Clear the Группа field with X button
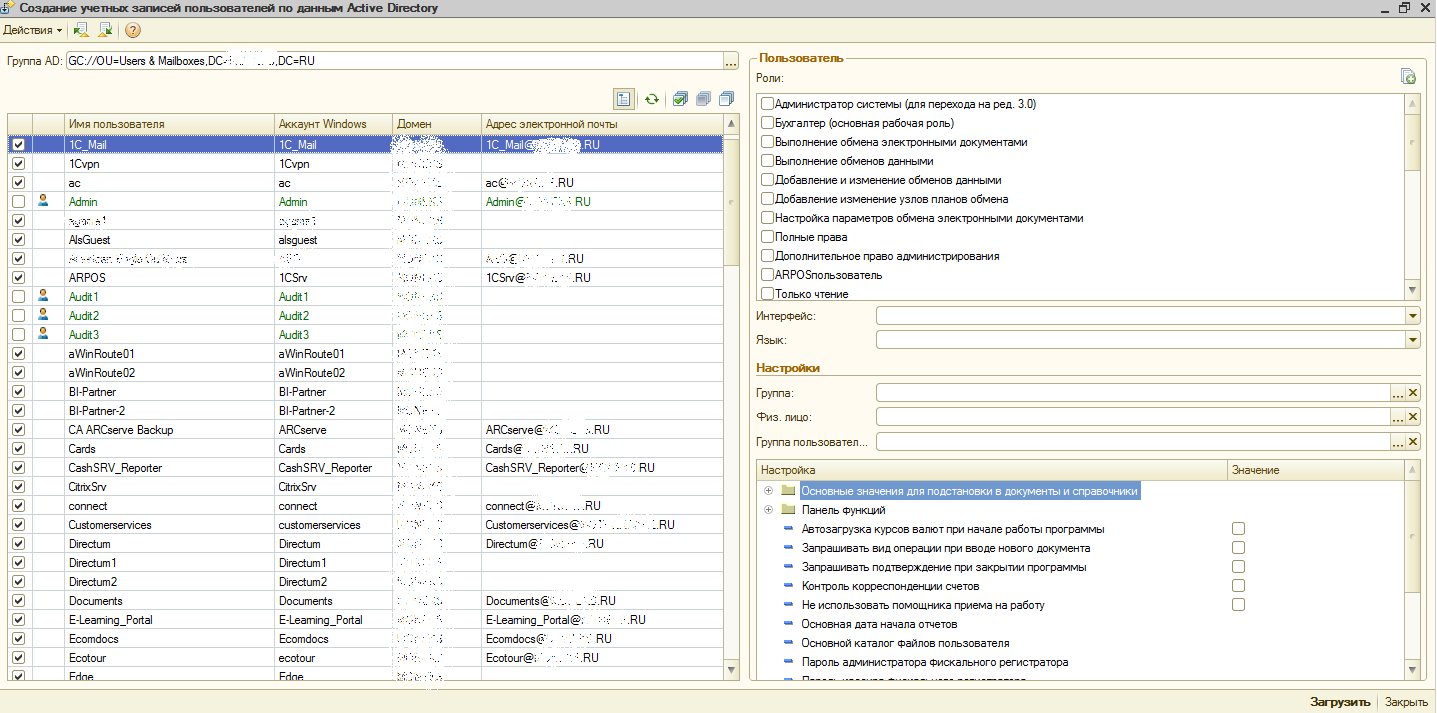 [1413, 393]
